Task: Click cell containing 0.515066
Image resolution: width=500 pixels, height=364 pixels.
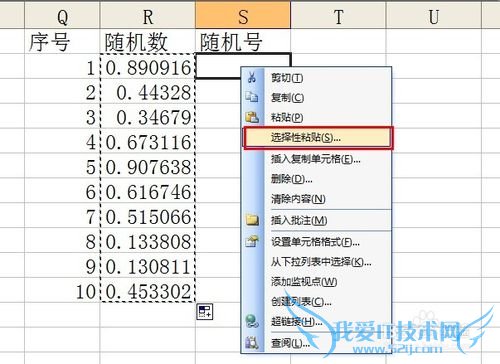Action: click(x=147, y=215)
